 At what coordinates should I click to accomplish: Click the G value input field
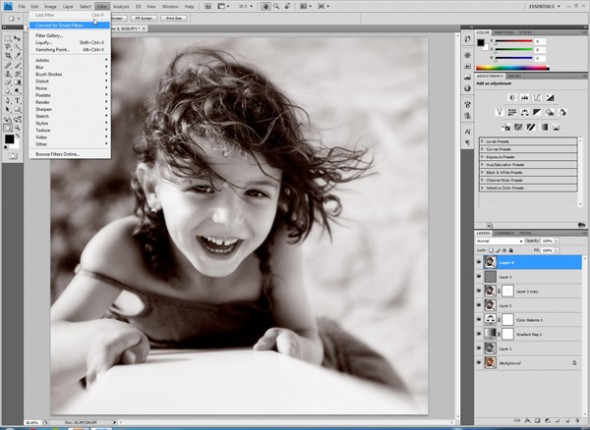click(540, 50)
